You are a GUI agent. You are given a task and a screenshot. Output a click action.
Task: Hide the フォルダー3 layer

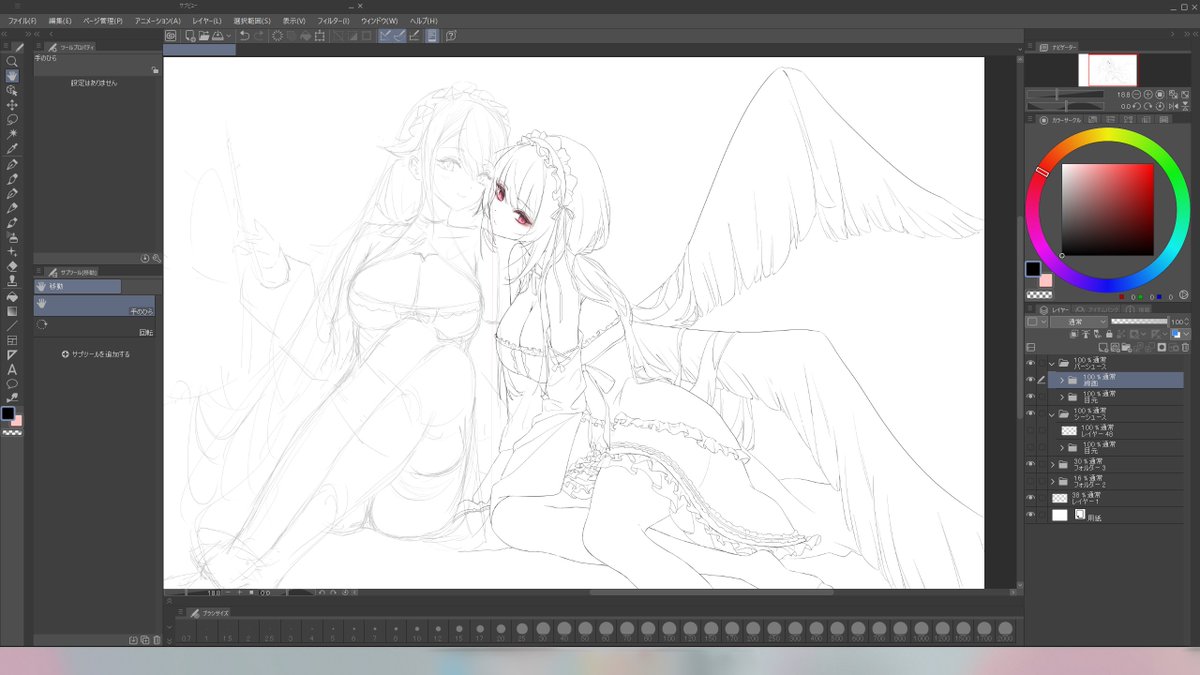coord(1031,464)
